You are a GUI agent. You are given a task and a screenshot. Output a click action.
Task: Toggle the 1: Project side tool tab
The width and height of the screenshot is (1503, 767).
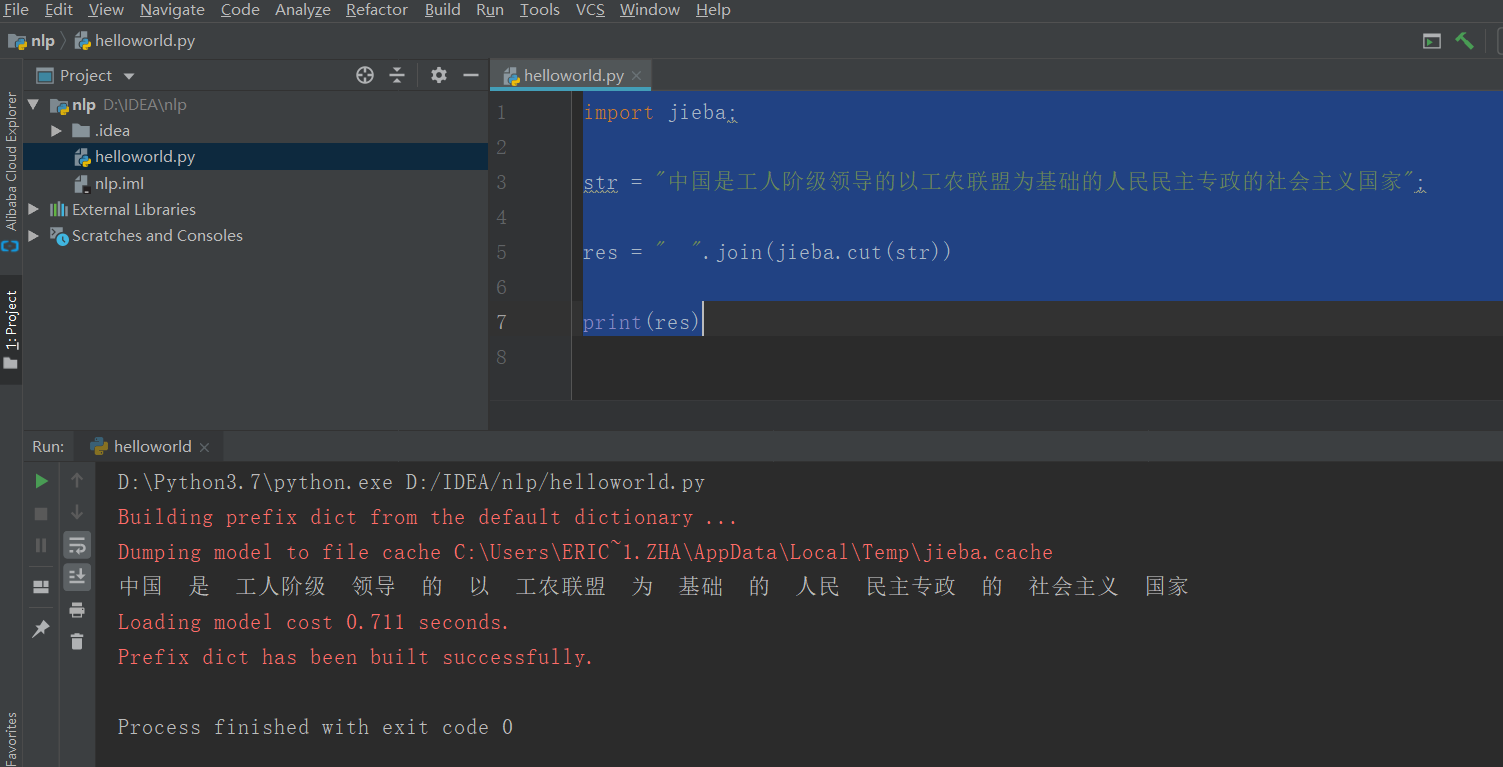[11, 329]
